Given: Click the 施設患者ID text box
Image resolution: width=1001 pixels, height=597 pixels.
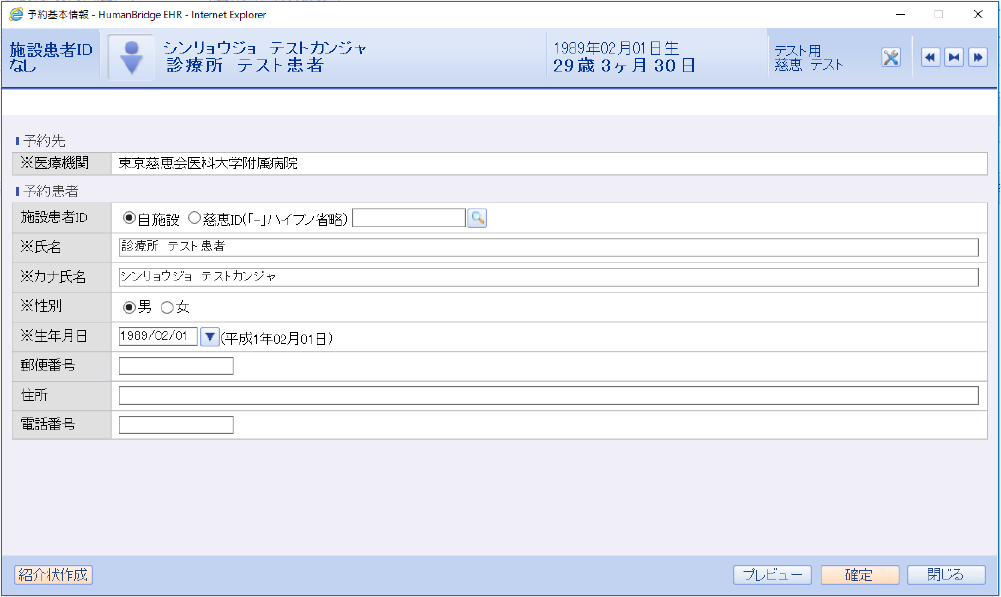Looking at the screenshot, I should pyautogui.click(x=409, y=218).
